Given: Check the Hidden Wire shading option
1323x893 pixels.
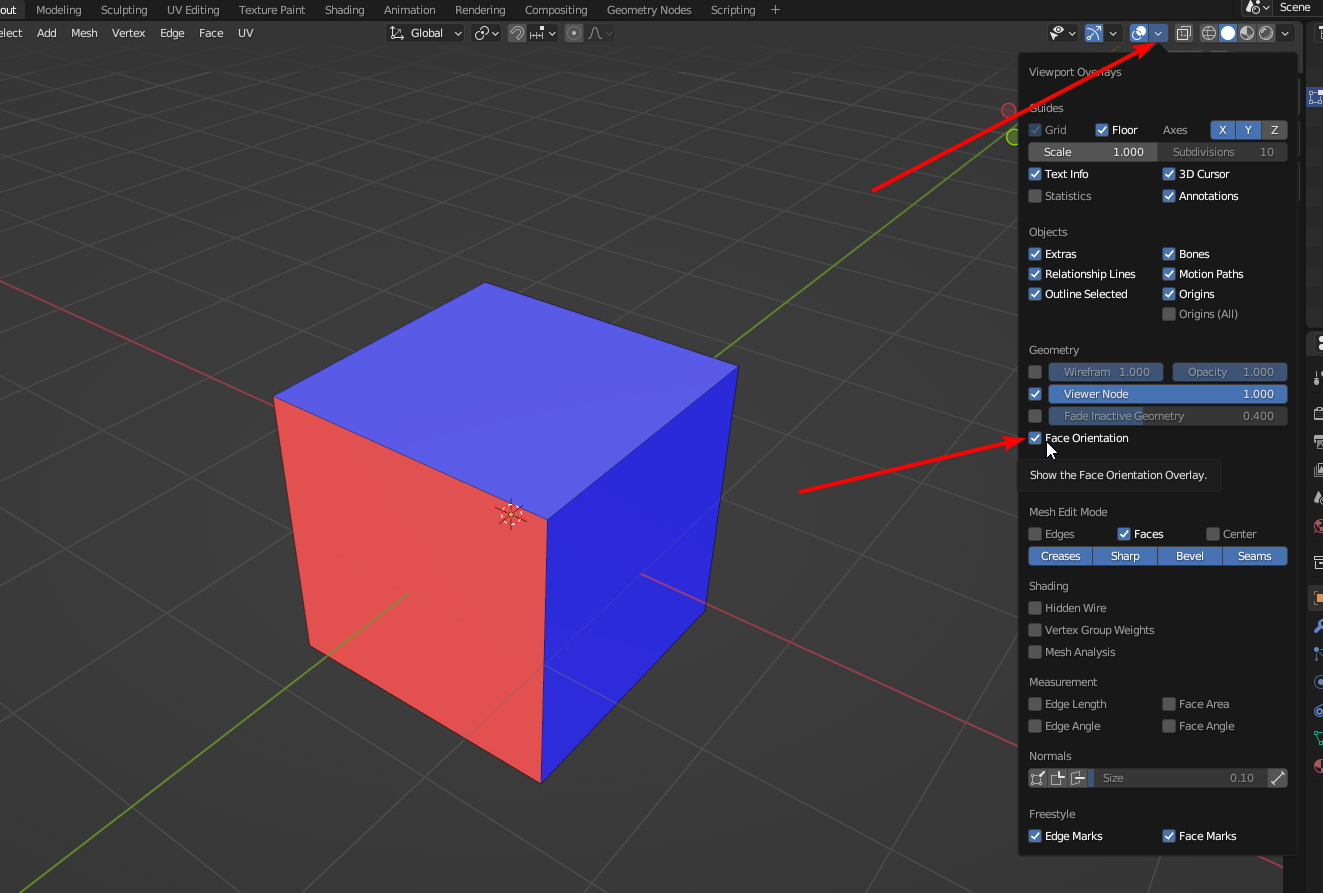Looking at the screenshot, I should (x=1035, y=608).
